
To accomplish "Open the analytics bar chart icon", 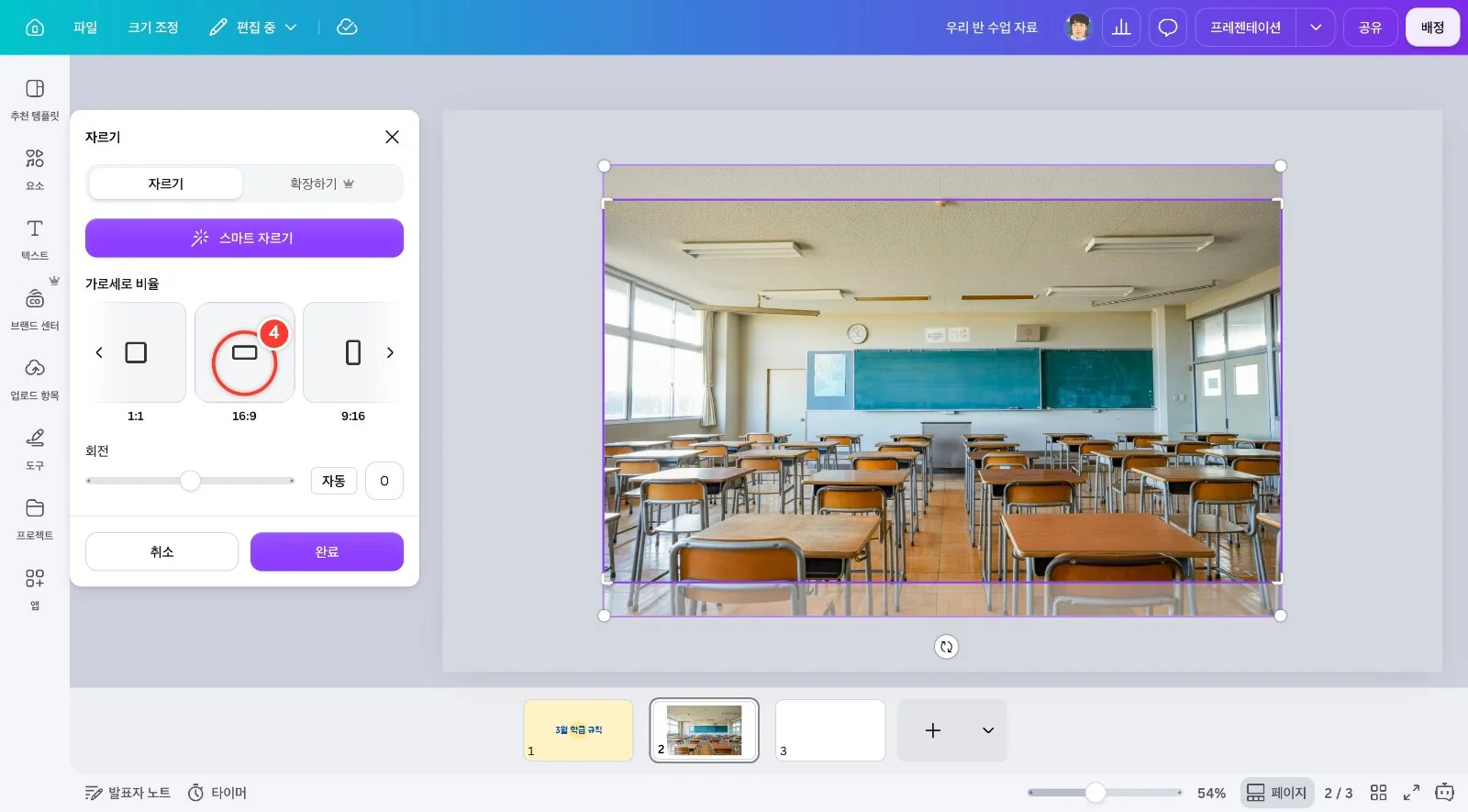I will (x=1121, y=28).
